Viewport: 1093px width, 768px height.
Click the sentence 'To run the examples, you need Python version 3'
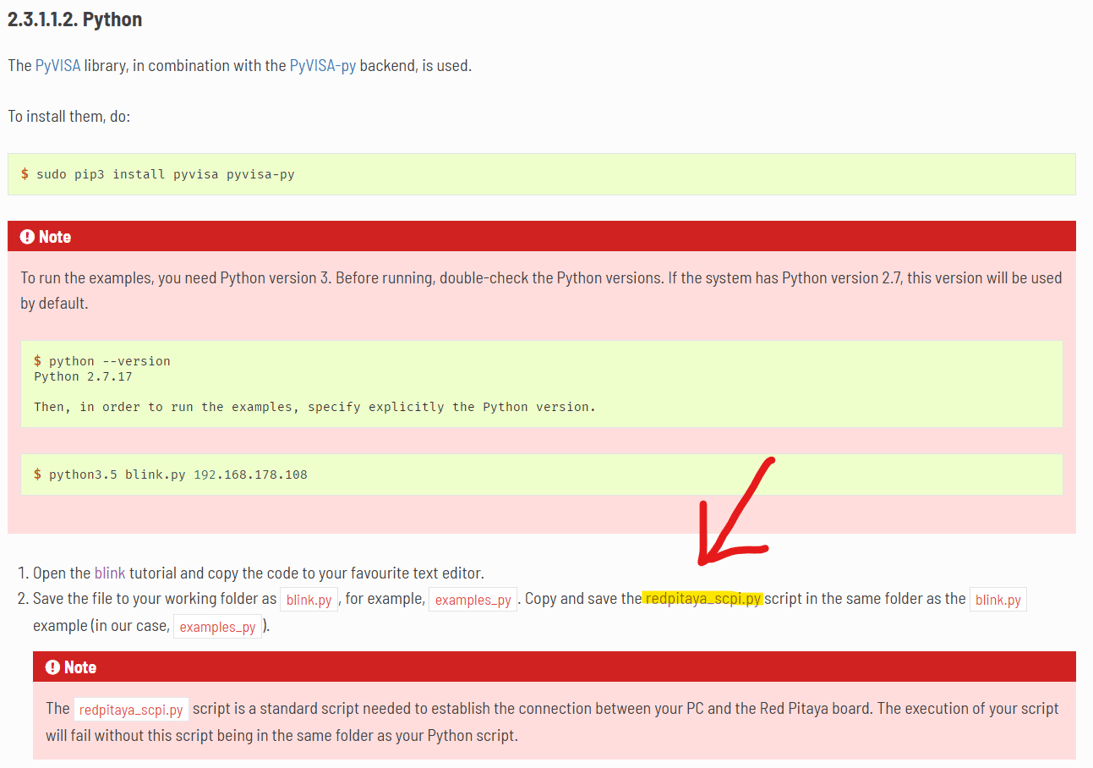point(175,278)
